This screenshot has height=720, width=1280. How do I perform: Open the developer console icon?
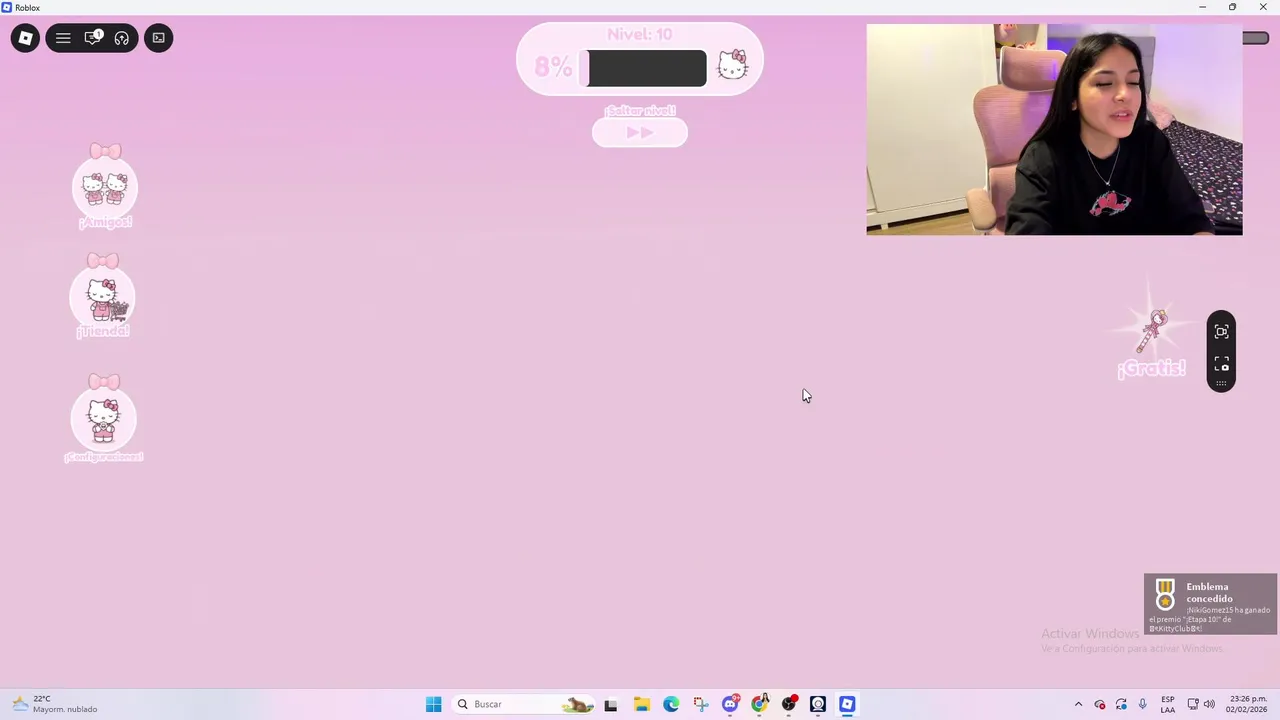tap(159, 38)
